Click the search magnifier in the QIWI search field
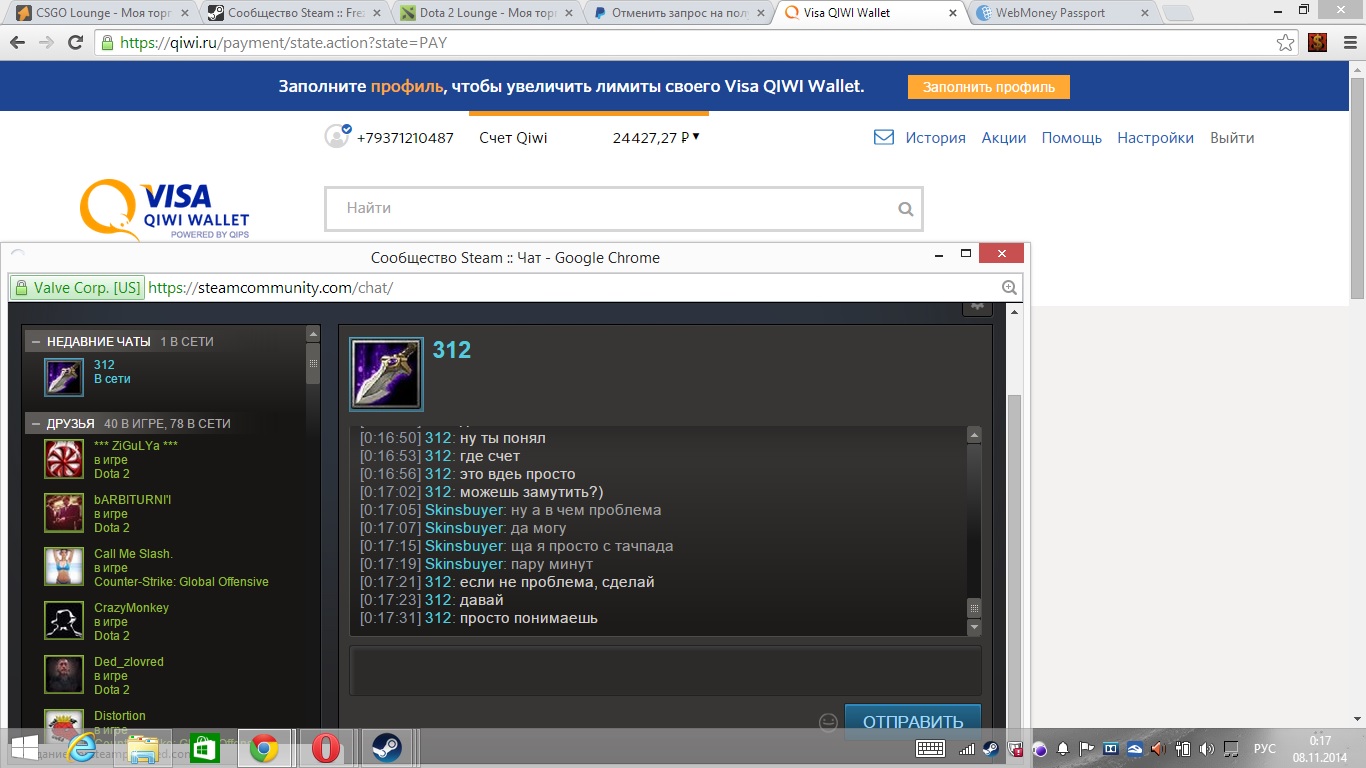 pos(906,209)
